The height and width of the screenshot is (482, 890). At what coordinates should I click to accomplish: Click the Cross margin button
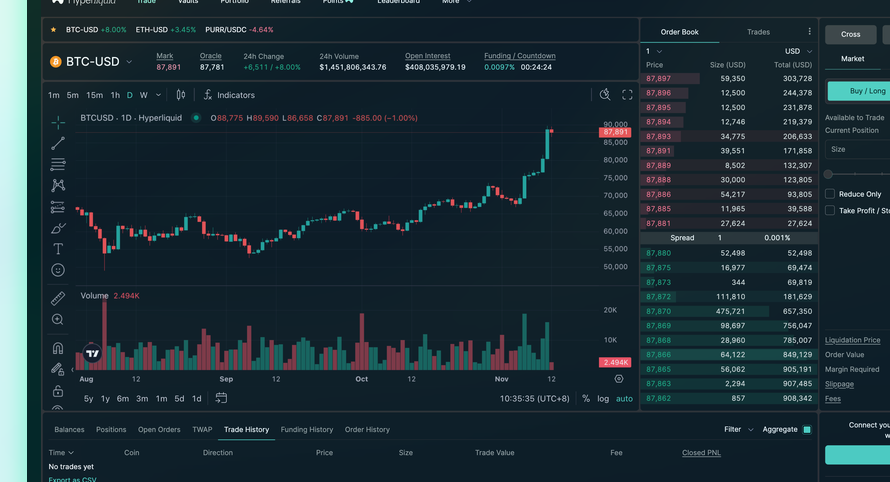point(850,34)
